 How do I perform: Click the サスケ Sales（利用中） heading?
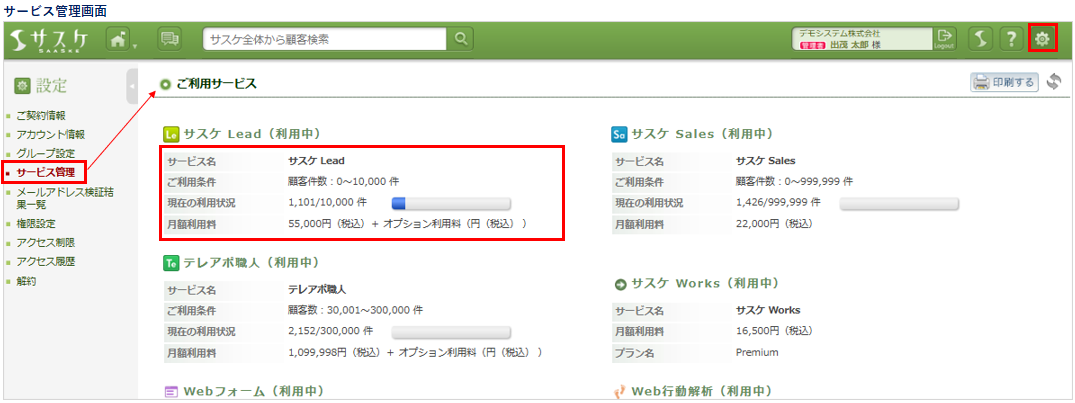pyautogui.click(x=703, y=134)
